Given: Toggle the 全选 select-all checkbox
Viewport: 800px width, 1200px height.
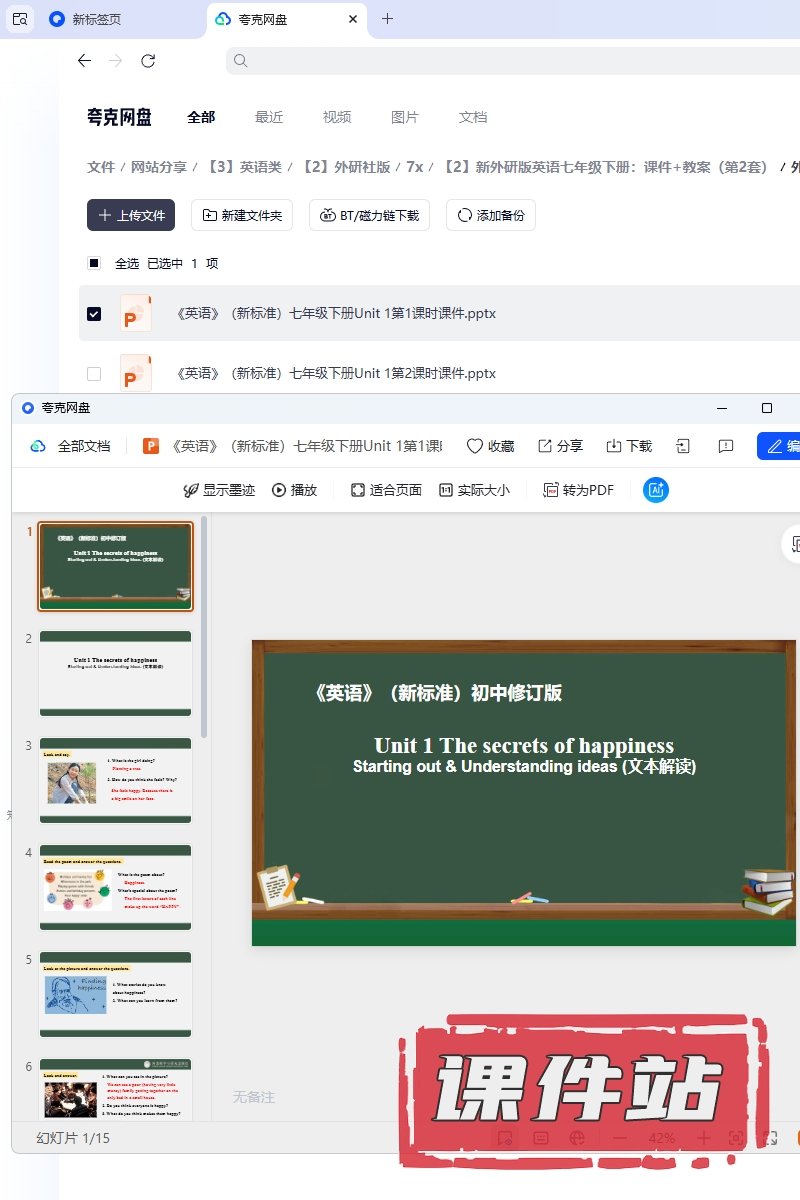Looking at the screenshot, I should tap(94, 264).
